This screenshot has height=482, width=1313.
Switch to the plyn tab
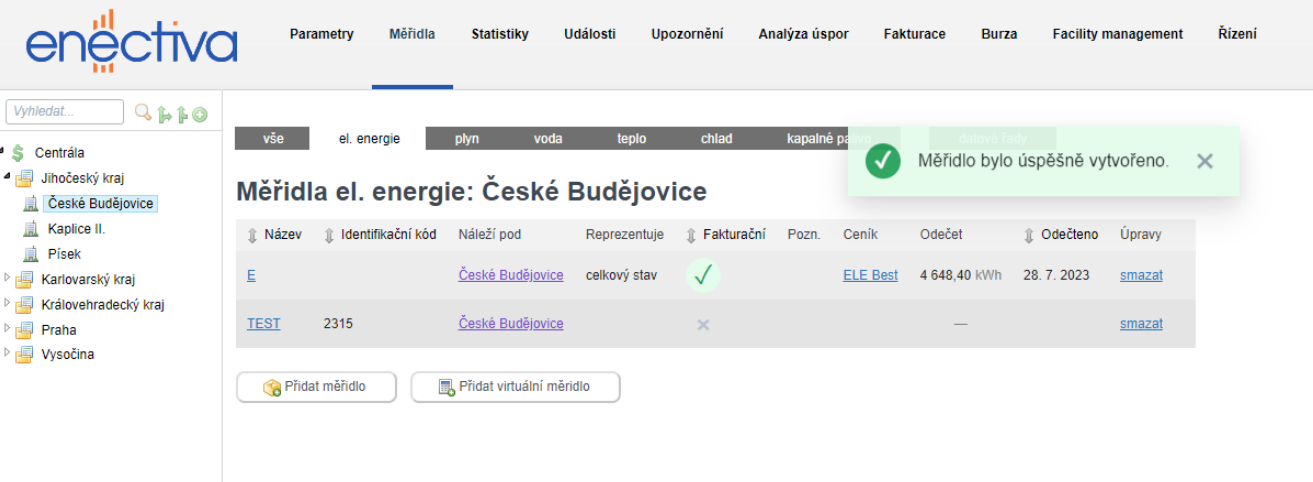point(467,139)
